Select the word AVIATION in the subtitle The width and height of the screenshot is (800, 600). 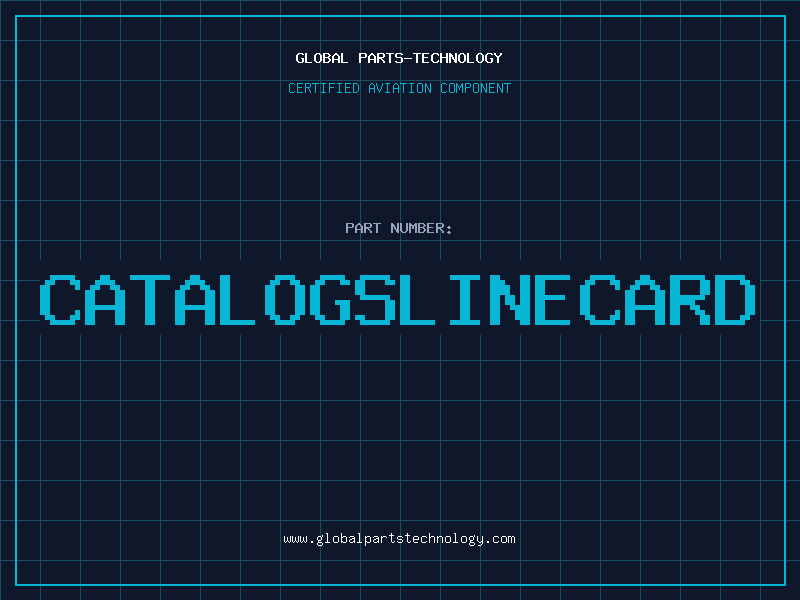400,88
